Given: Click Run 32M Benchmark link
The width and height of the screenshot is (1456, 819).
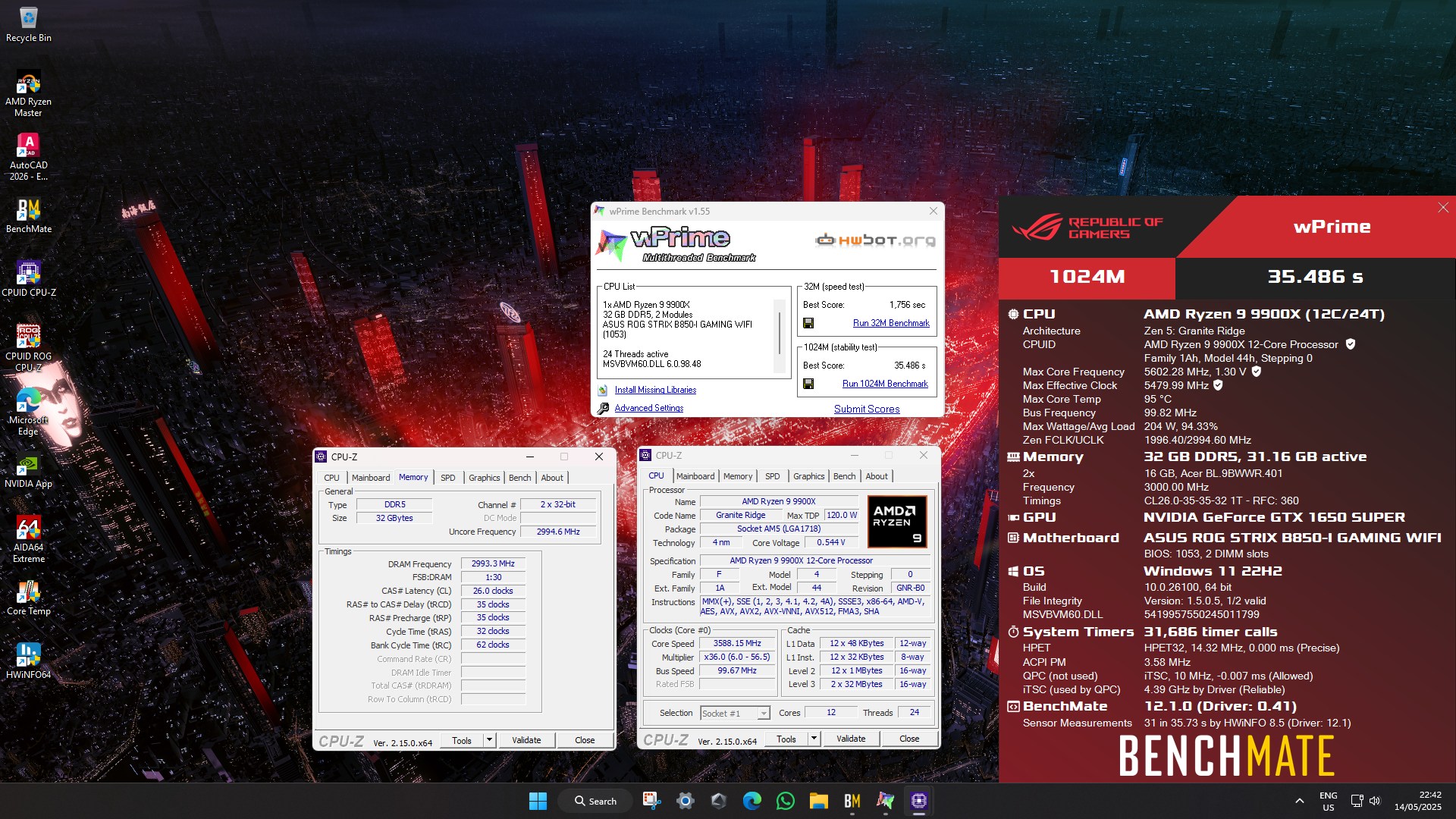Looking at the screenshot, I should [890, 323].
